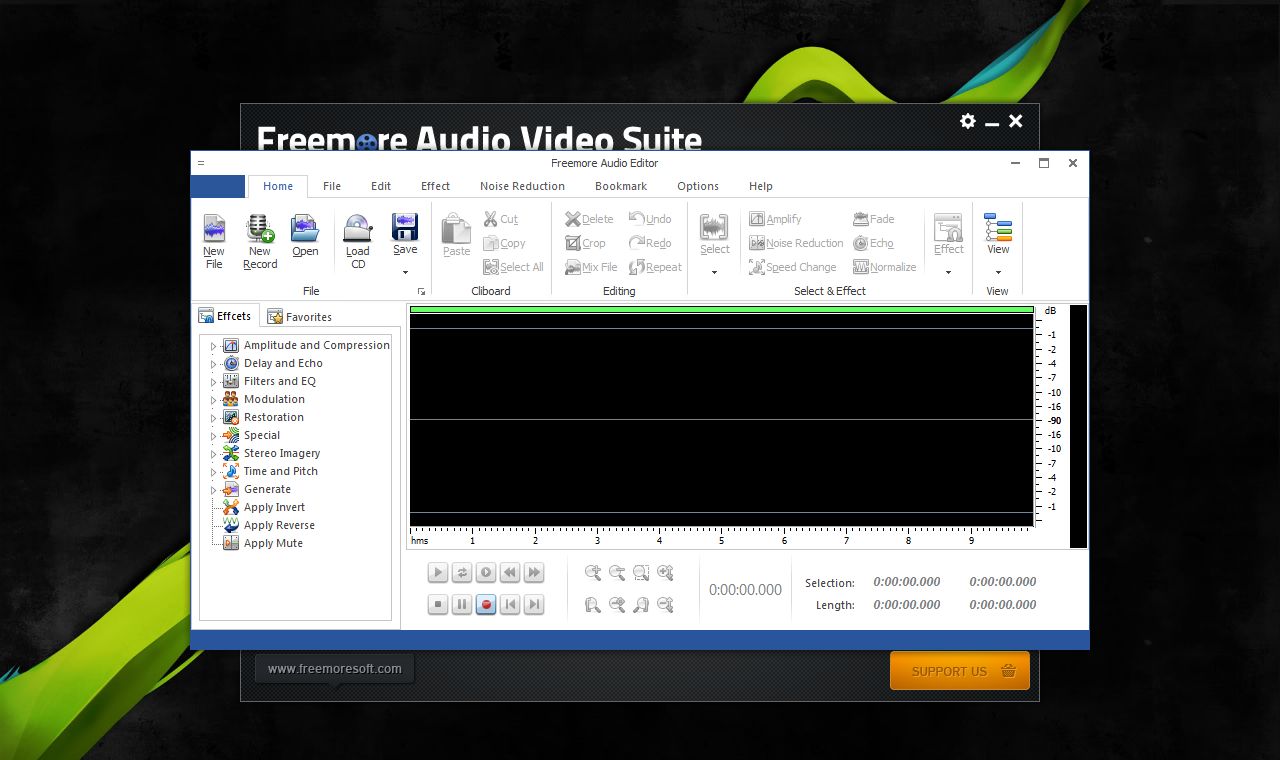
Task: Expand the Time and Pitch node
Action: tap(213, 472)
